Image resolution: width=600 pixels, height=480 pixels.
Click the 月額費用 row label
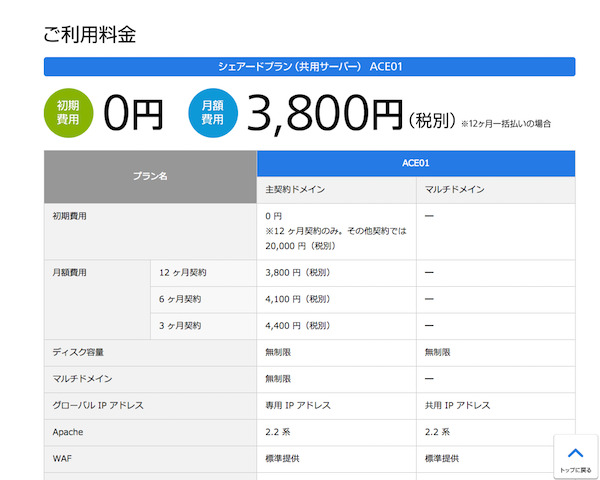pos(70,273)
